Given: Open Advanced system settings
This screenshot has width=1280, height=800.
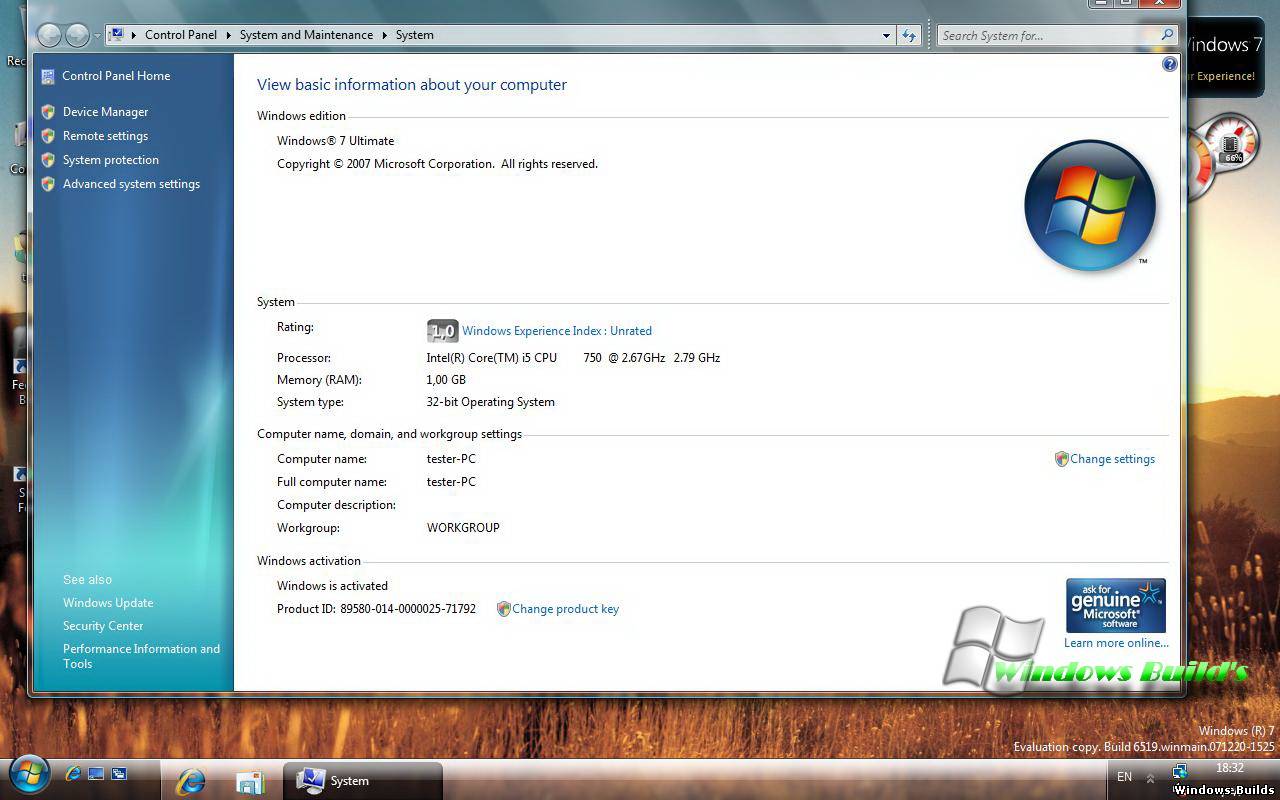Looking at the screenshot, I should pos(131,184).
